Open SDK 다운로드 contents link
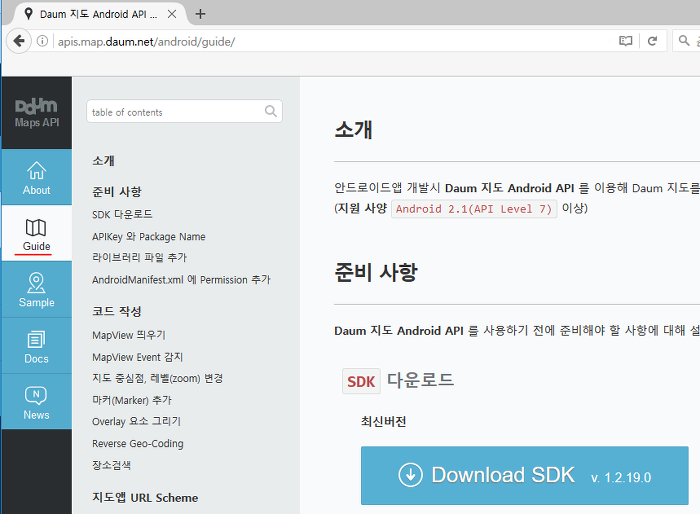 click(x=122, y=214)
